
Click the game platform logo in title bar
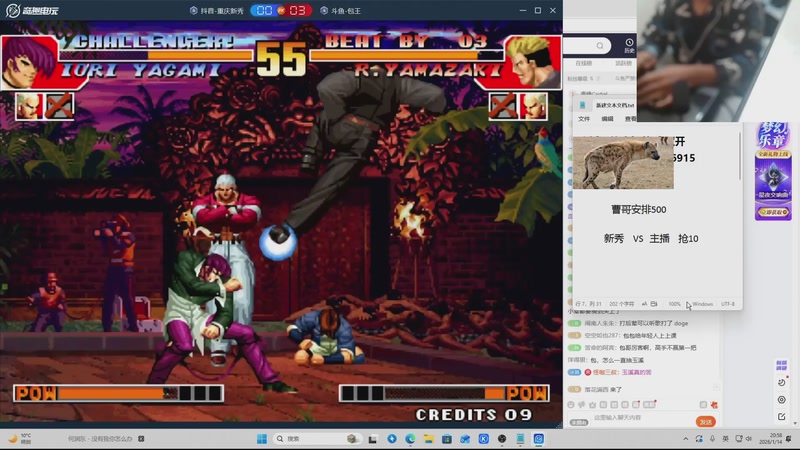(32, 10)
